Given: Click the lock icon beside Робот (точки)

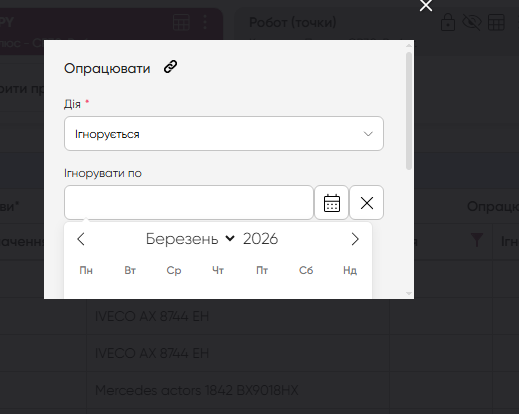Looking at the screenshot, I should tap(448, 22).
